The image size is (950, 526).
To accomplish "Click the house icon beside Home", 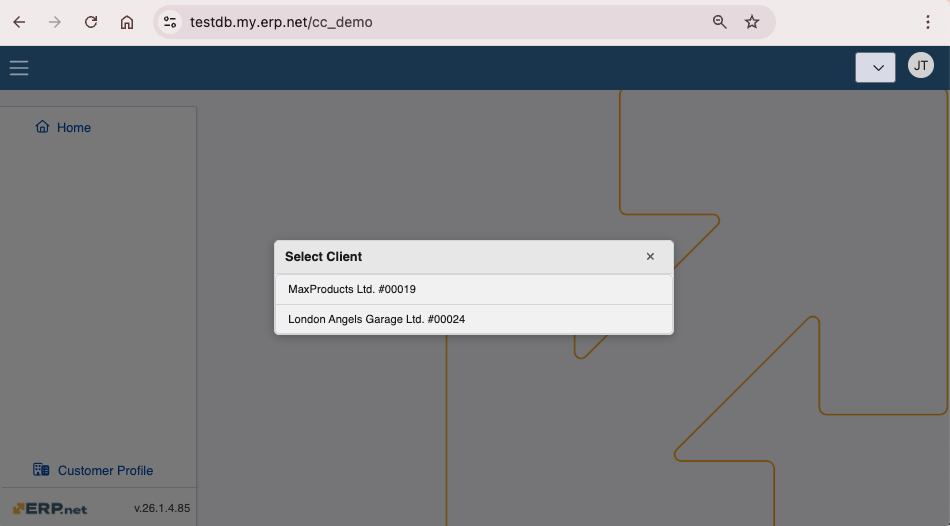I will pos(42,127).
